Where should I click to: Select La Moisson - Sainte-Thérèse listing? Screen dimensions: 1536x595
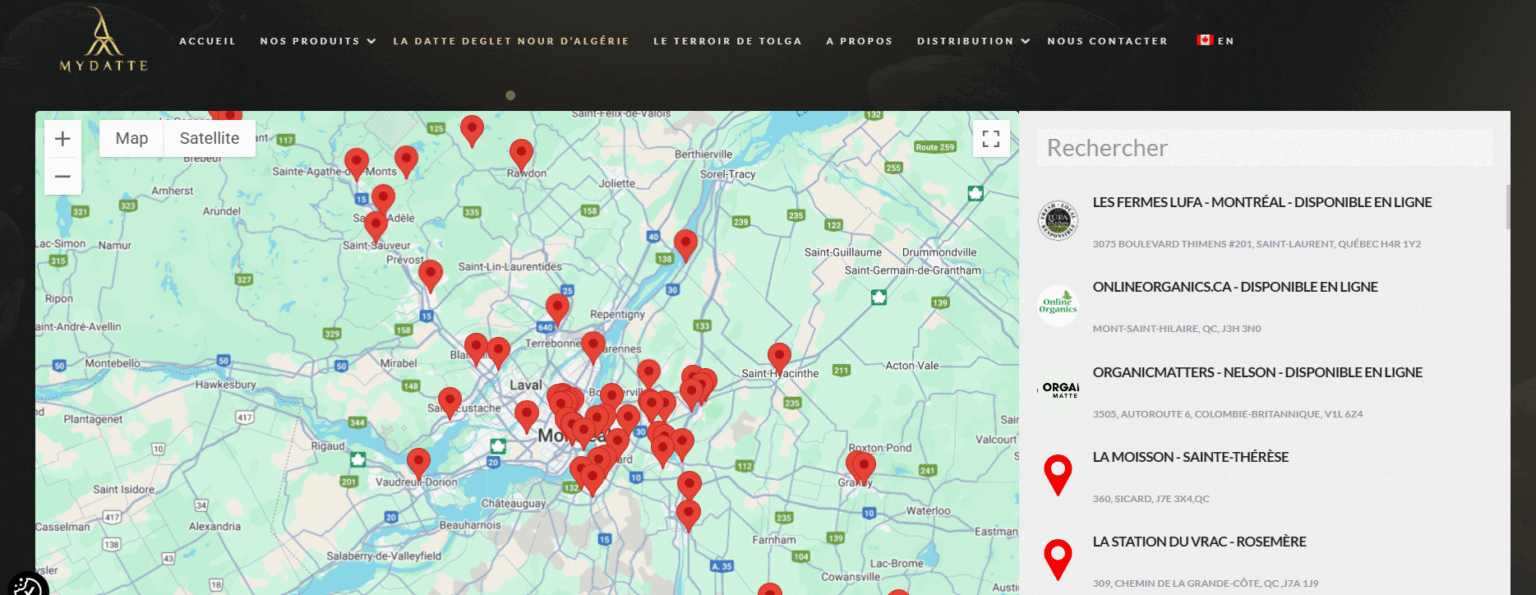point(1190,457)
